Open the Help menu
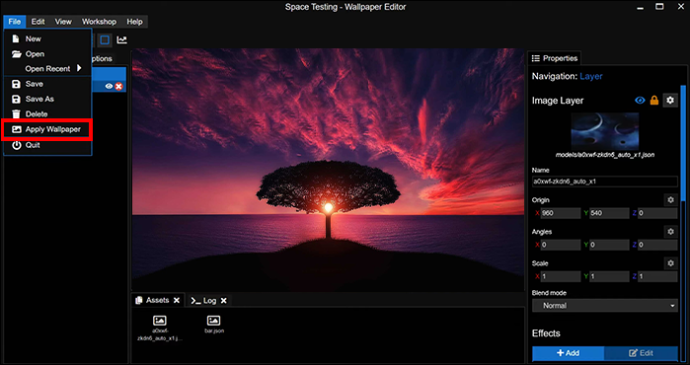Screen dimensions: 690x365 point(135,22)
